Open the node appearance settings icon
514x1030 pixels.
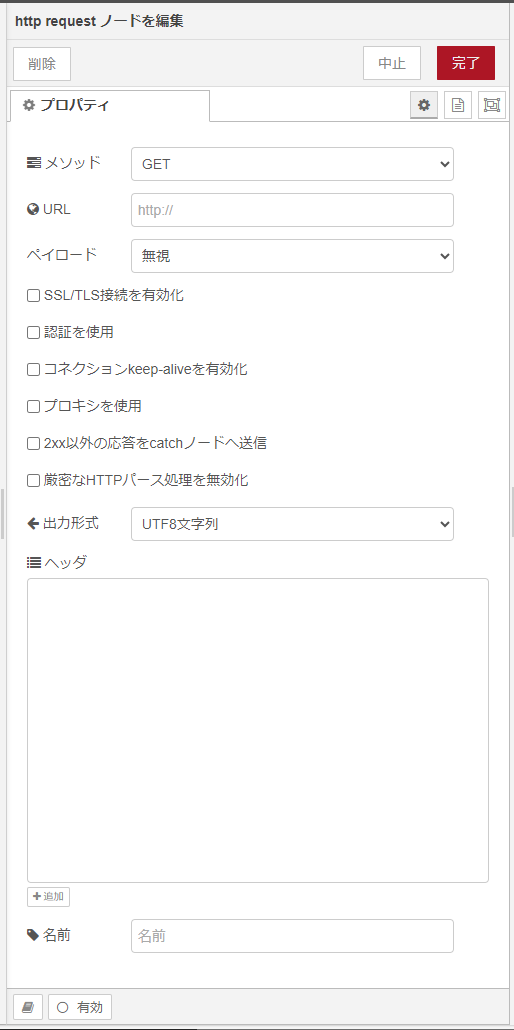pyautogui.click(x=492, y=105)
